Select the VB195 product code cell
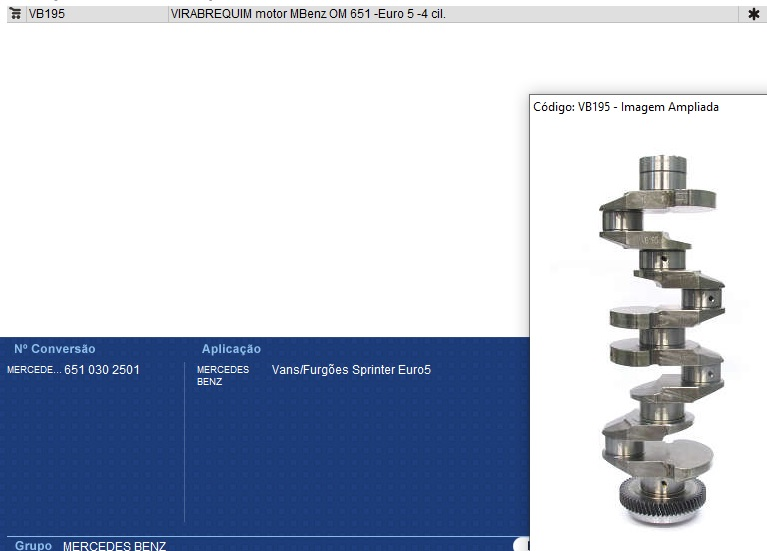The image size is (767, 551). tap(47, 14)
